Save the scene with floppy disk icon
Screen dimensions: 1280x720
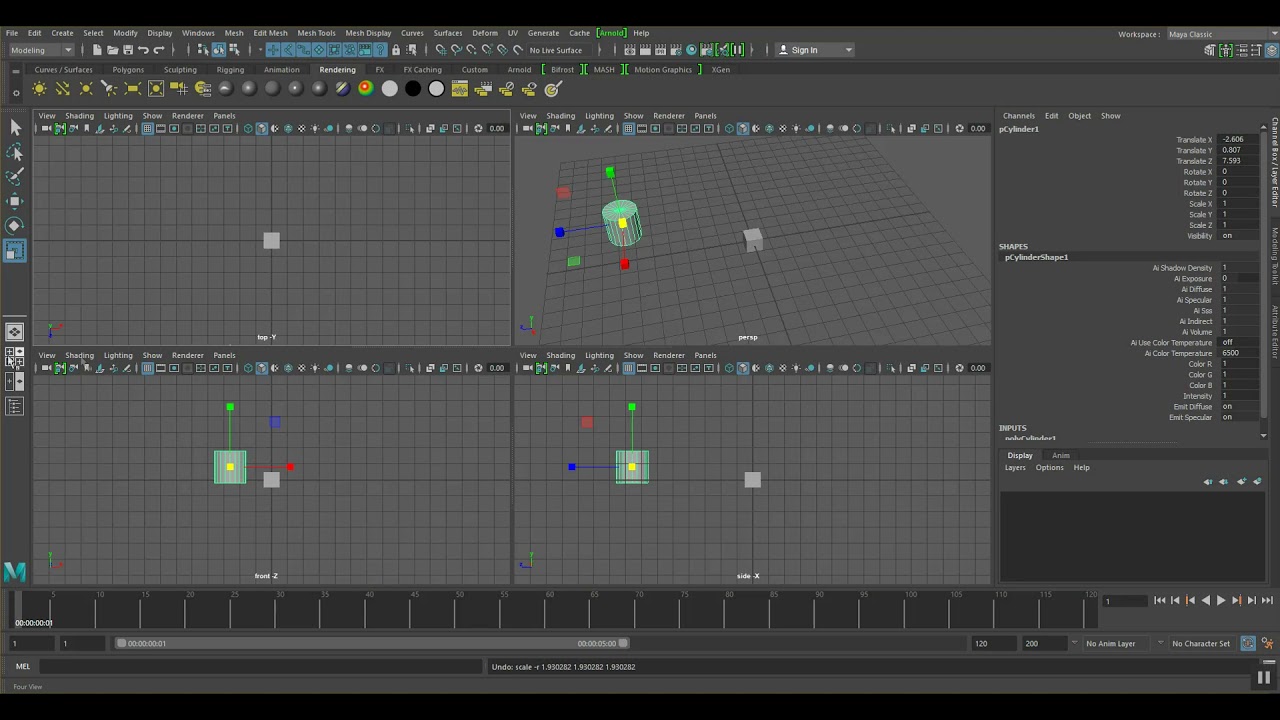[127, 50]
